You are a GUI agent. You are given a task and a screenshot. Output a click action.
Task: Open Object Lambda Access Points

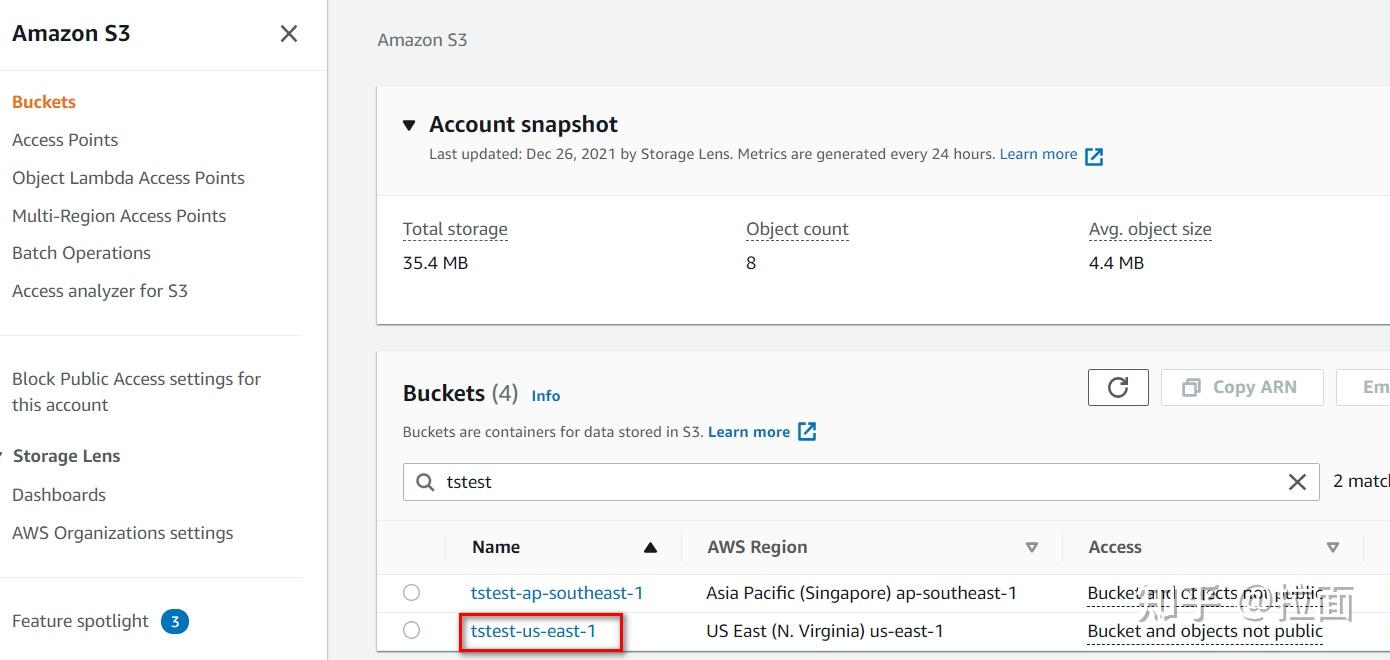tap(128, 178)
